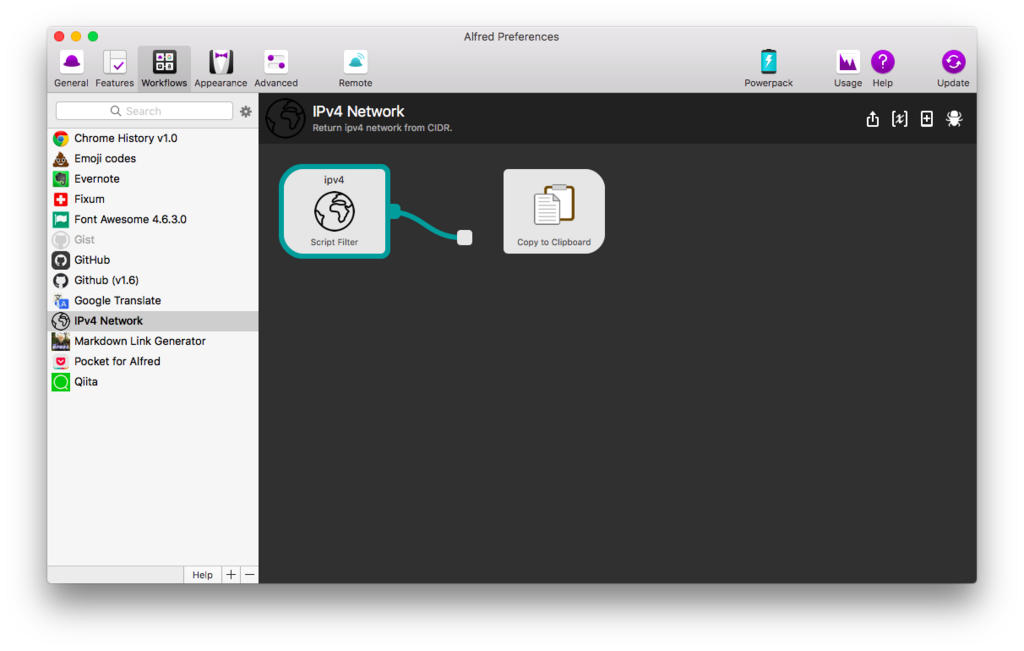Select the Workflows tab
The image size is (1024, 651).
(164, 69)
